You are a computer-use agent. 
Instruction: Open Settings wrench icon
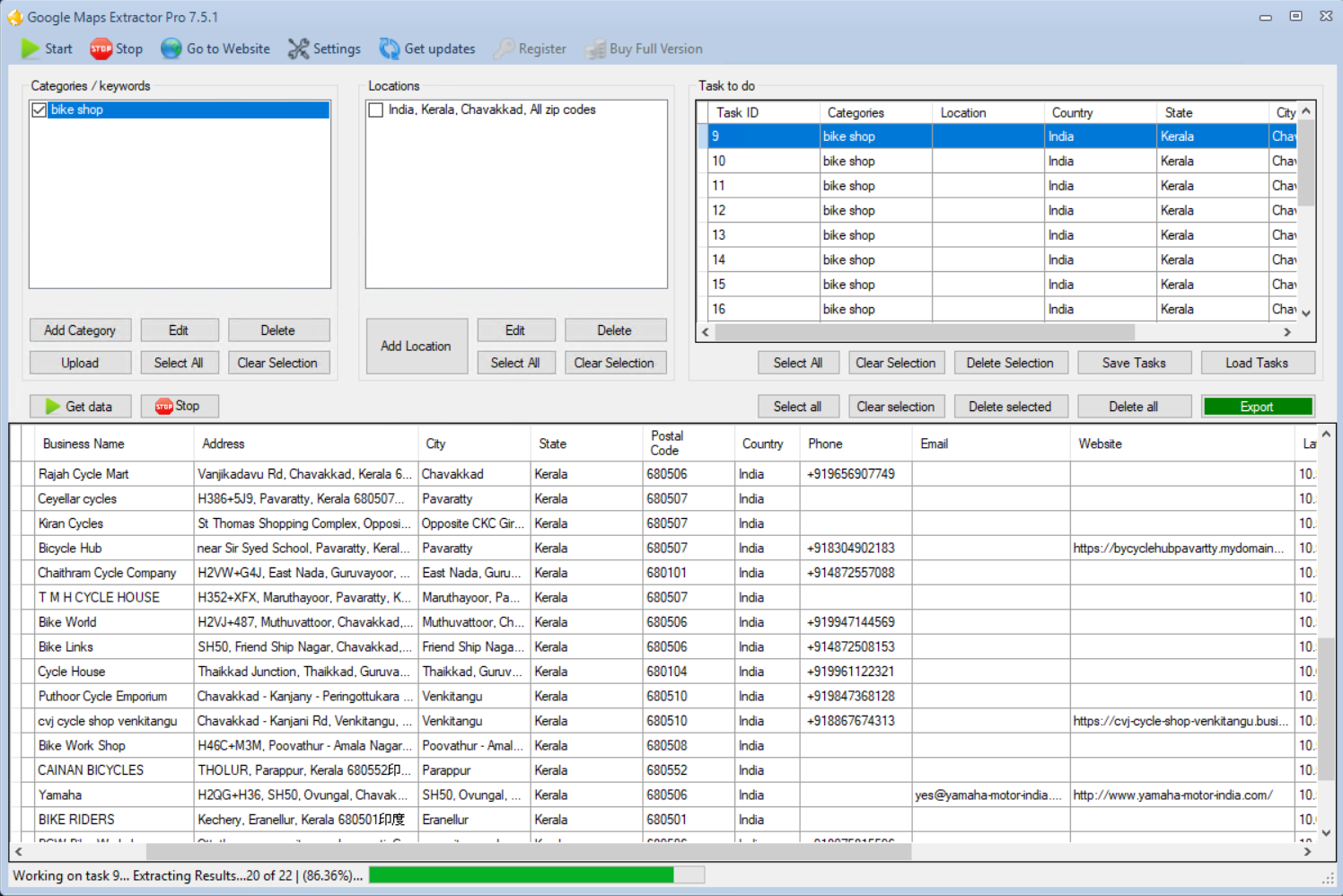pos(298,48)
